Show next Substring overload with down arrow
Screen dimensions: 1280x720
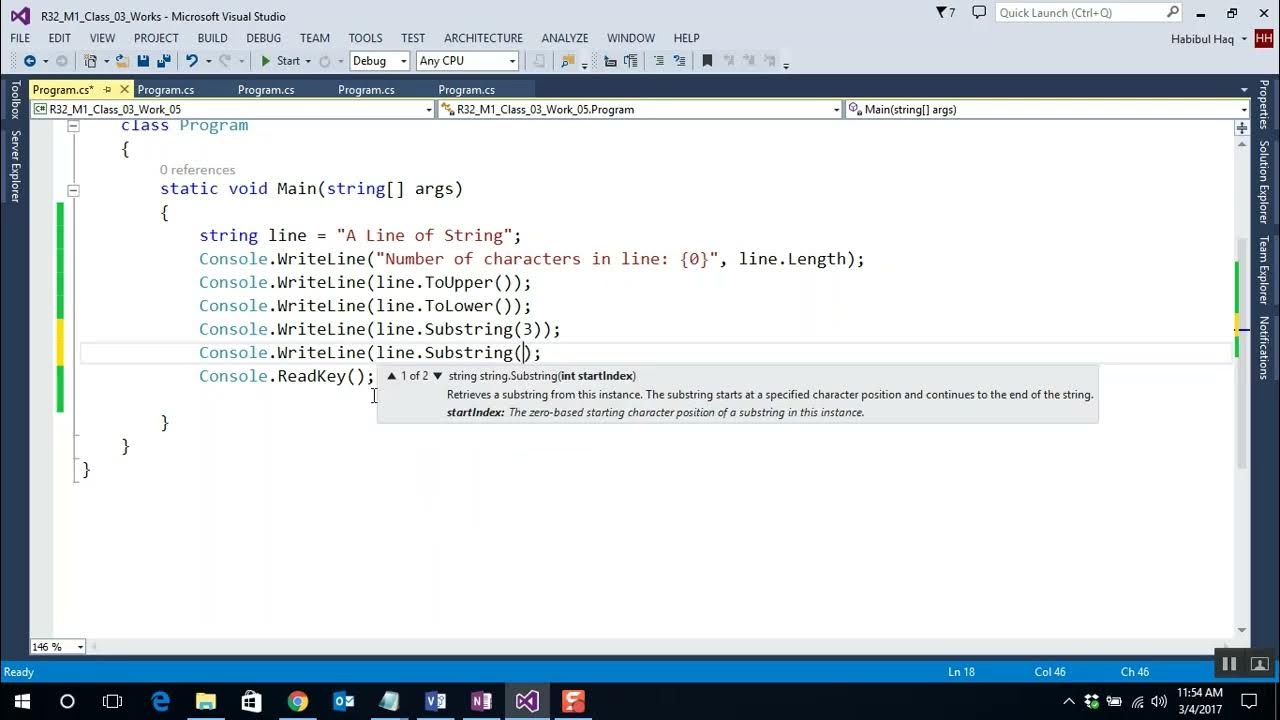437,376
